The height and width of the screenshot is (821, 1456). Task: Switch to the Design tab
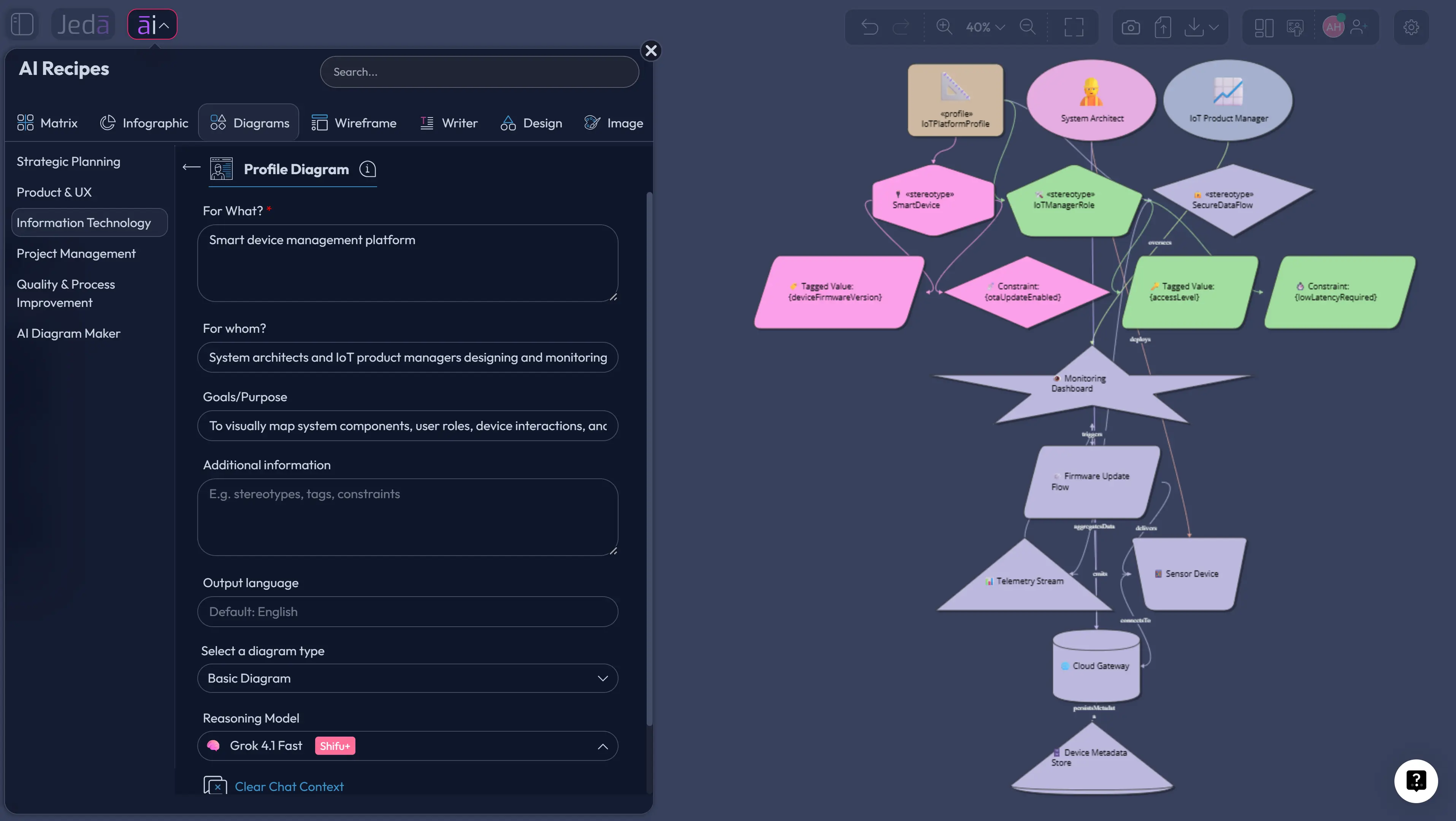click(531, 123)
